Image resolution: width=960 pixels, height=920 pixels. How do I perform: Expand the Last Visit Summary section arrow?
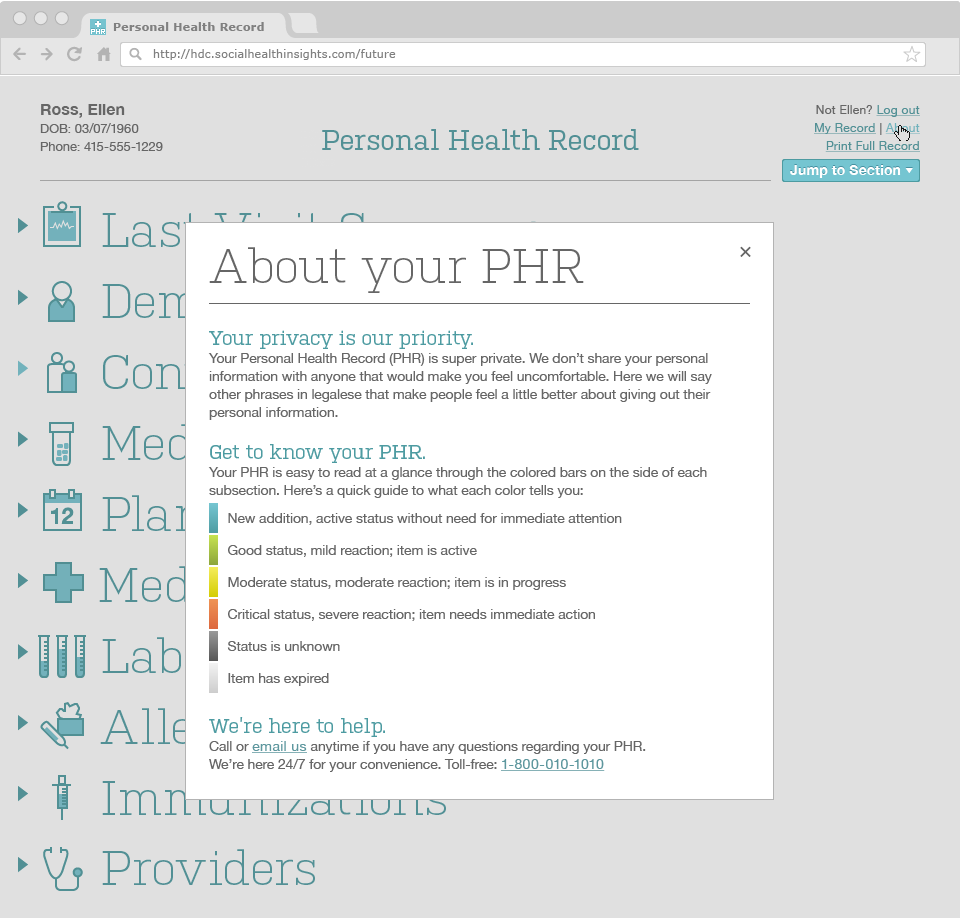(23, 225)
